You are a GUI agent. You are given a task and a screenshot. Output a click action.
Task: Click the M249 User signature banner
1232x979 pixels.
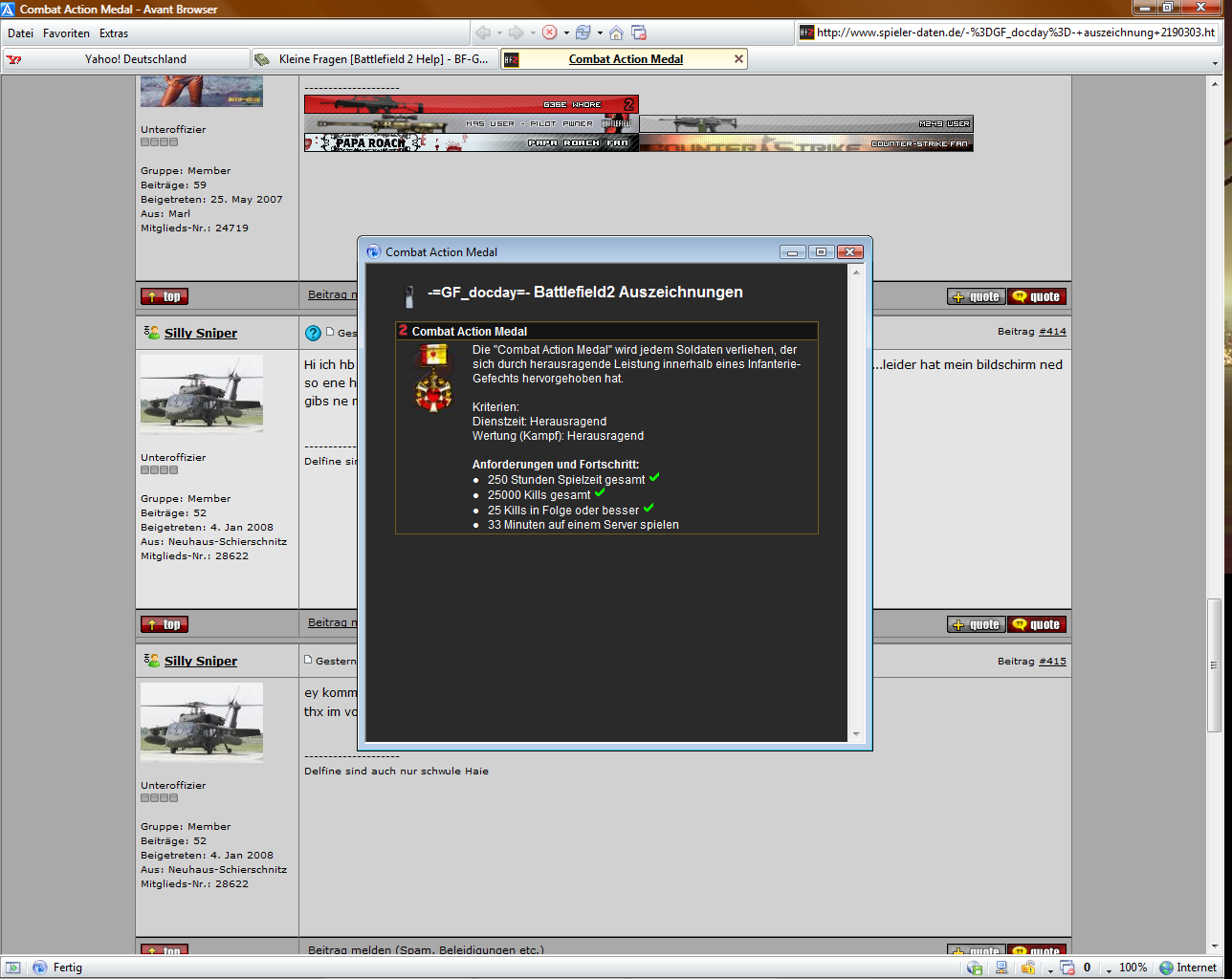(806, 123)
